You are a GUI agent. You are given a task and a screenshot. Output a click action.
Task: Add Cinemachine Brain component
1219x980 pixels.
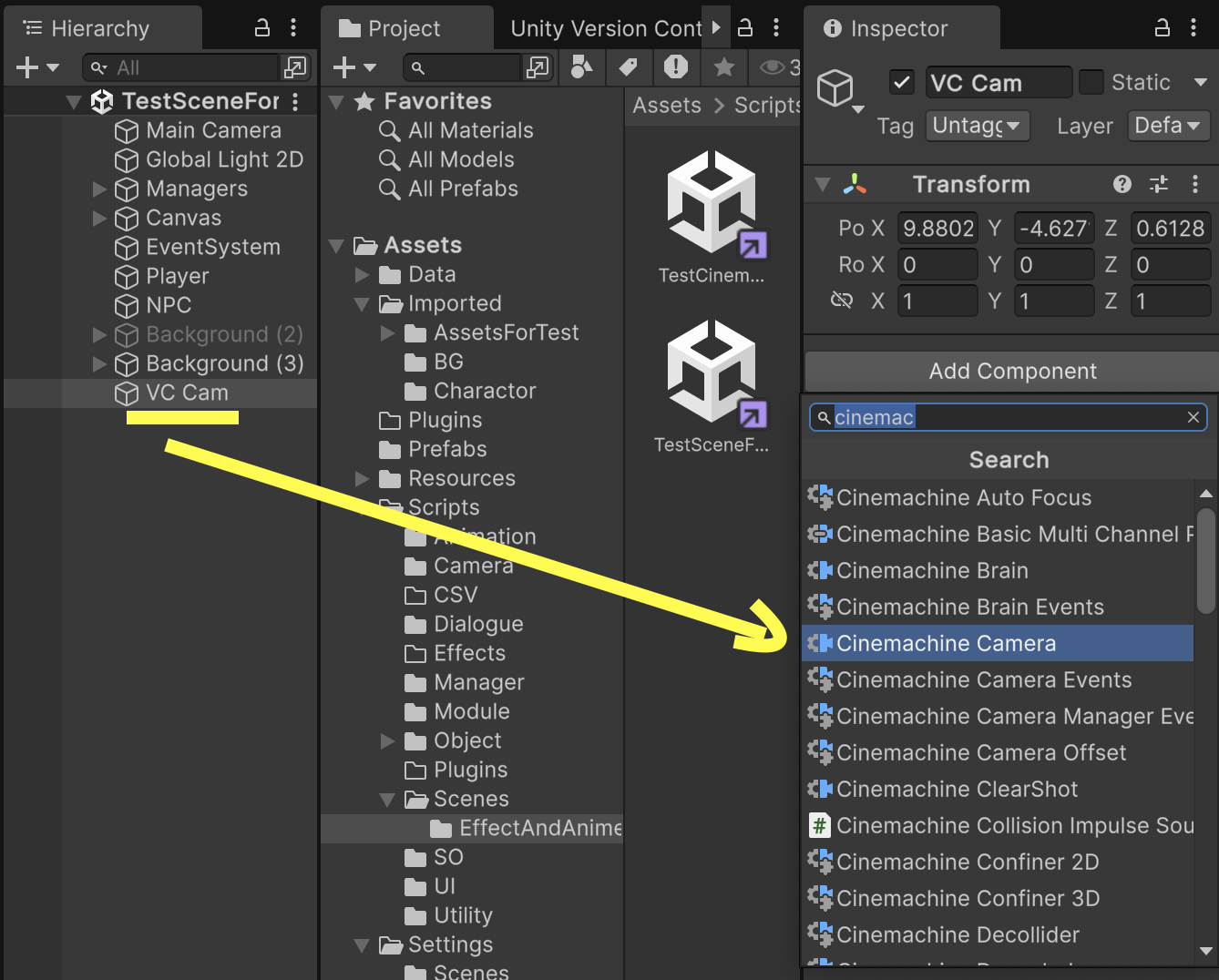point(998,570)
